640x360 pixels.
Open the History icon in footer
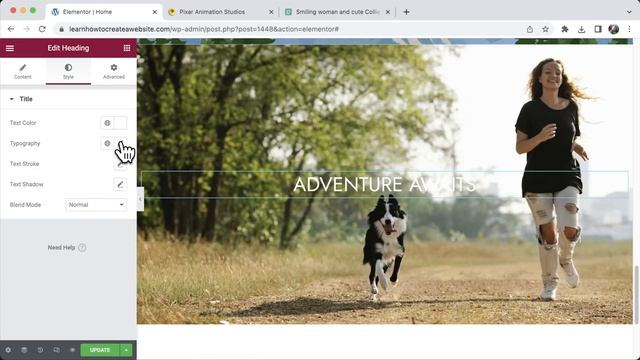[x=40, y=350]
